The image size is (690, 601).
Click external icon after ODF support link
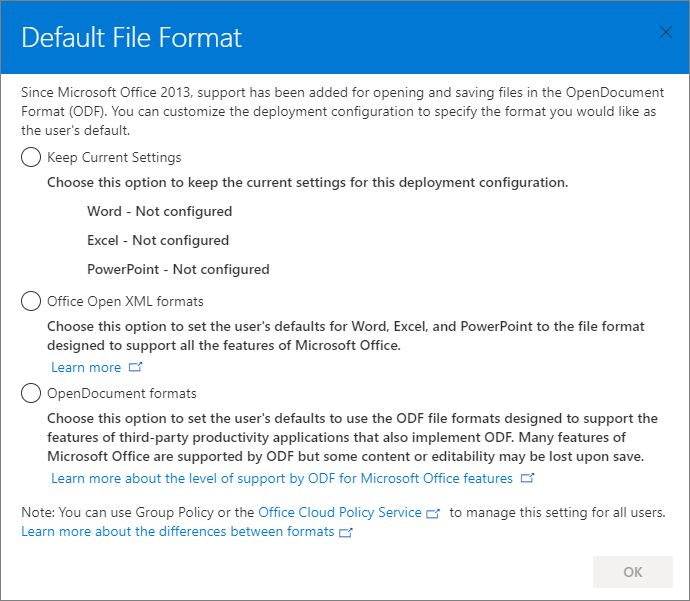click(527, 478)
